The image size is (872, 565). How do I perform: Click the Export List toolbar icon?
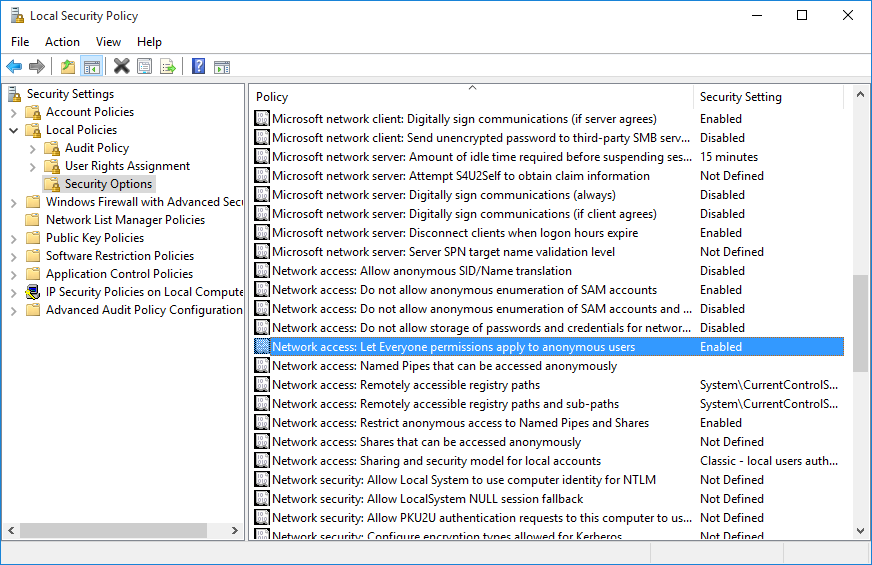pos(168,67)
